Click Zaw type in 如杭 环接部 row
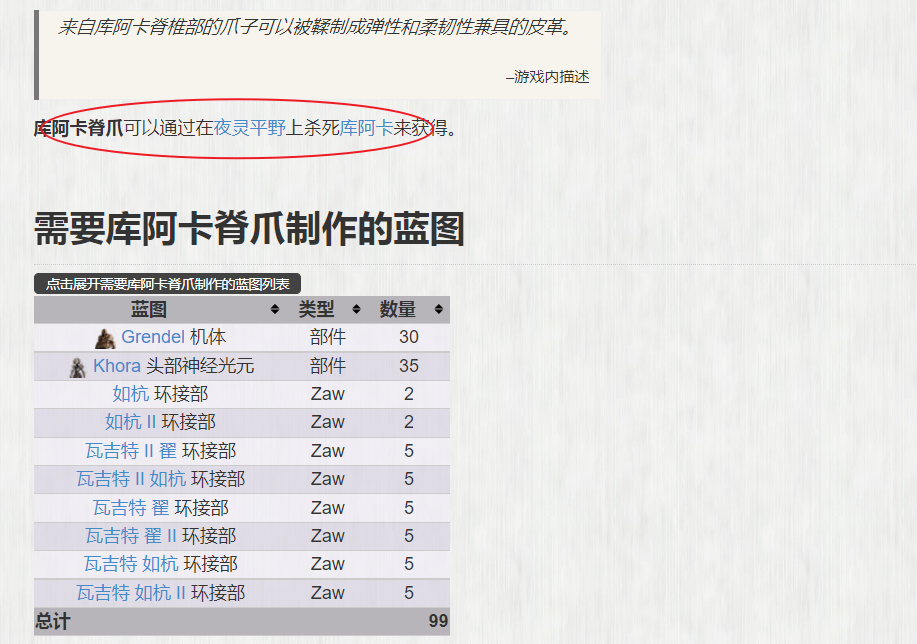Viewport: 917px width, 644px height. tap(328, 394)
